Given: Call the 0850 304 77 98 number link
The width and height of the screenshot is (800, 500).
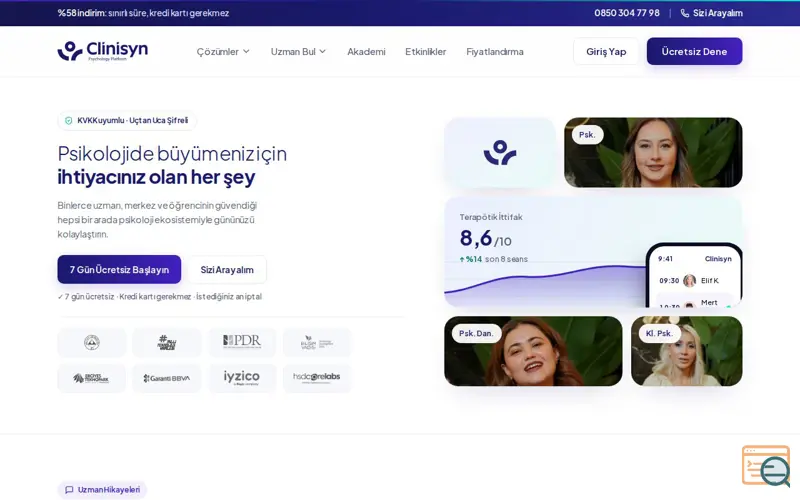Looking at the screenshot, I should [x=627, y=13].
